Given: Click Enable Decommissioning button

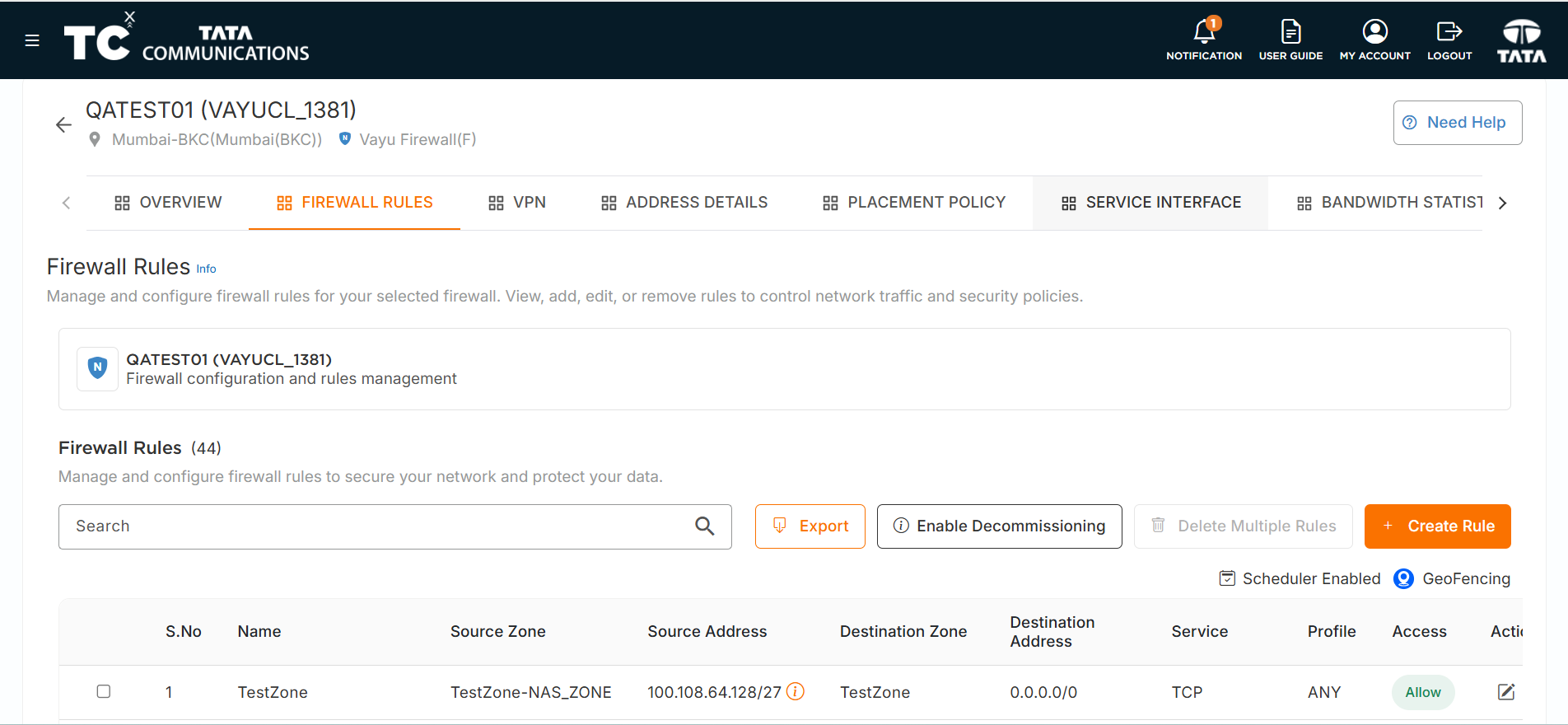Looking at the screenshot, I should [999, 526].
